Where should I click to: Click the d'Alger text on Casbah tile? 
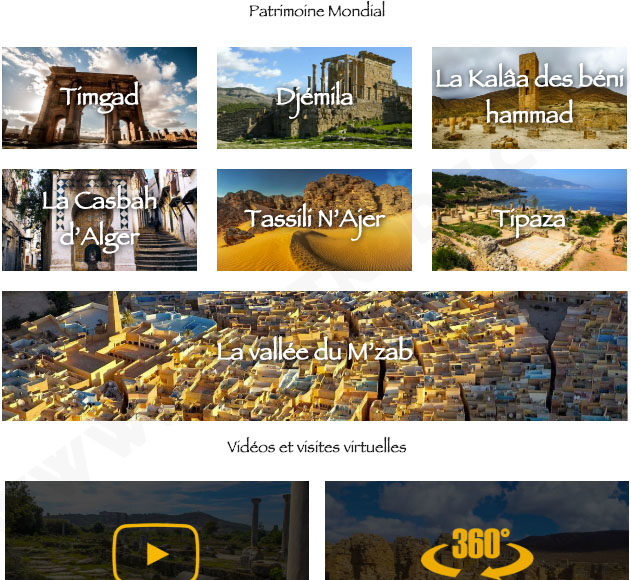tap(100, 237)
